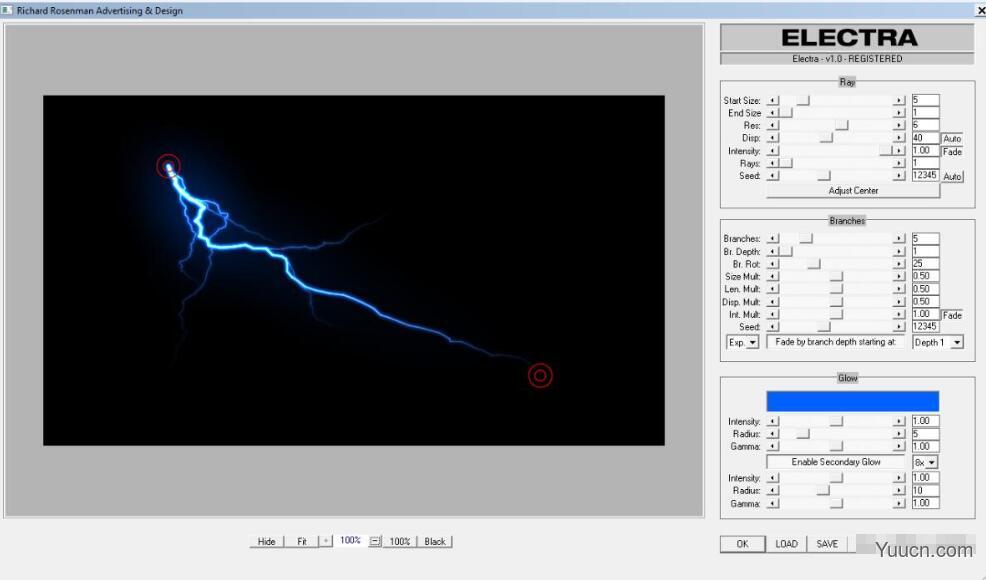Click the secondary glow Radius slider thumb

(823, 491)
